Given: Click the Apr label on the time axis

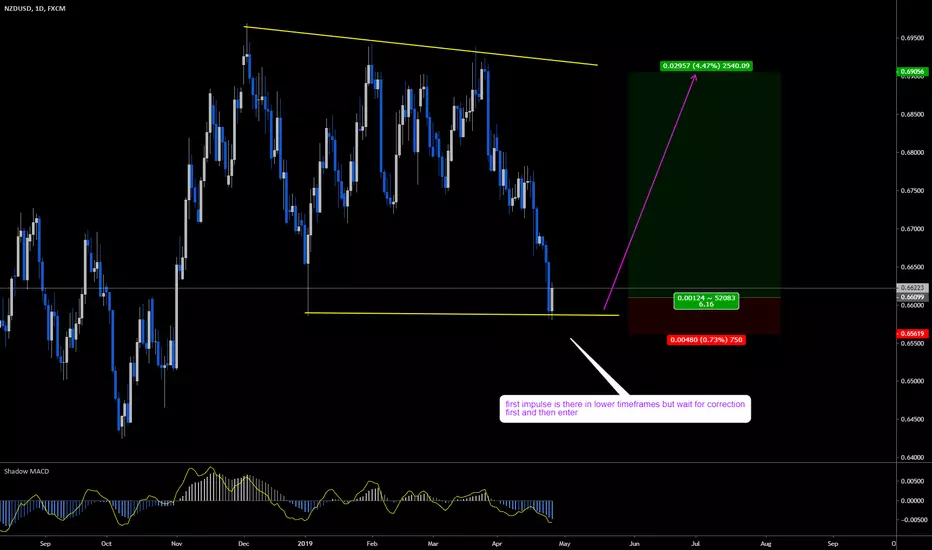Looking at the screenshot, I should point(497,543).
